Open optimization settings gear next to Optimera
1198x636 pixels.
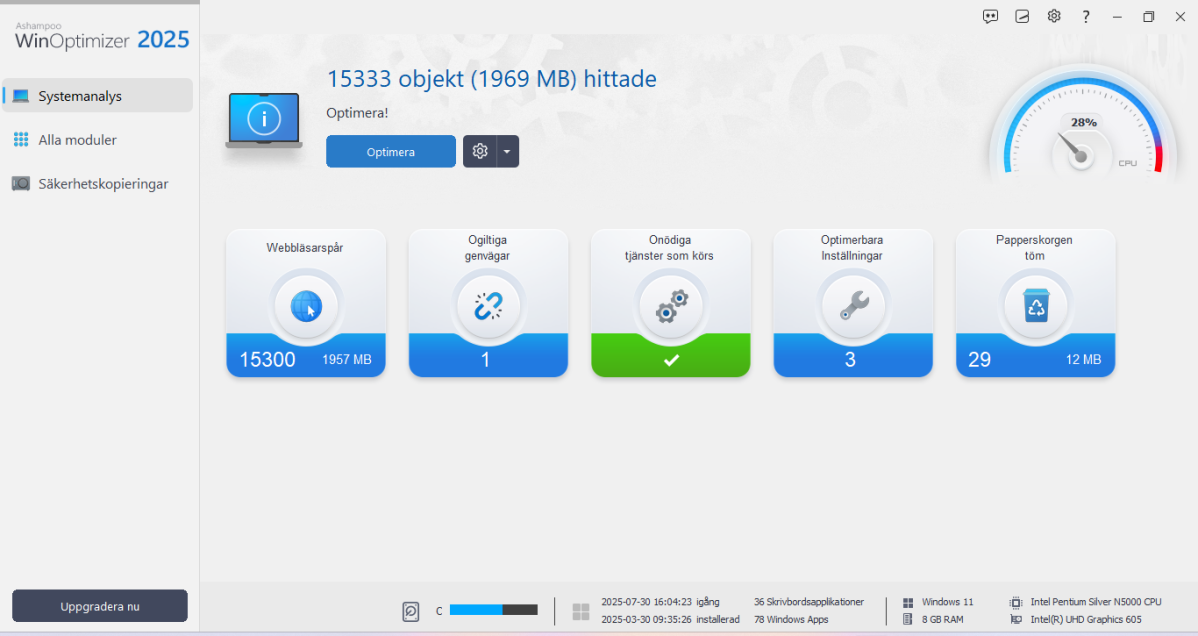click(x=480, y=152)
